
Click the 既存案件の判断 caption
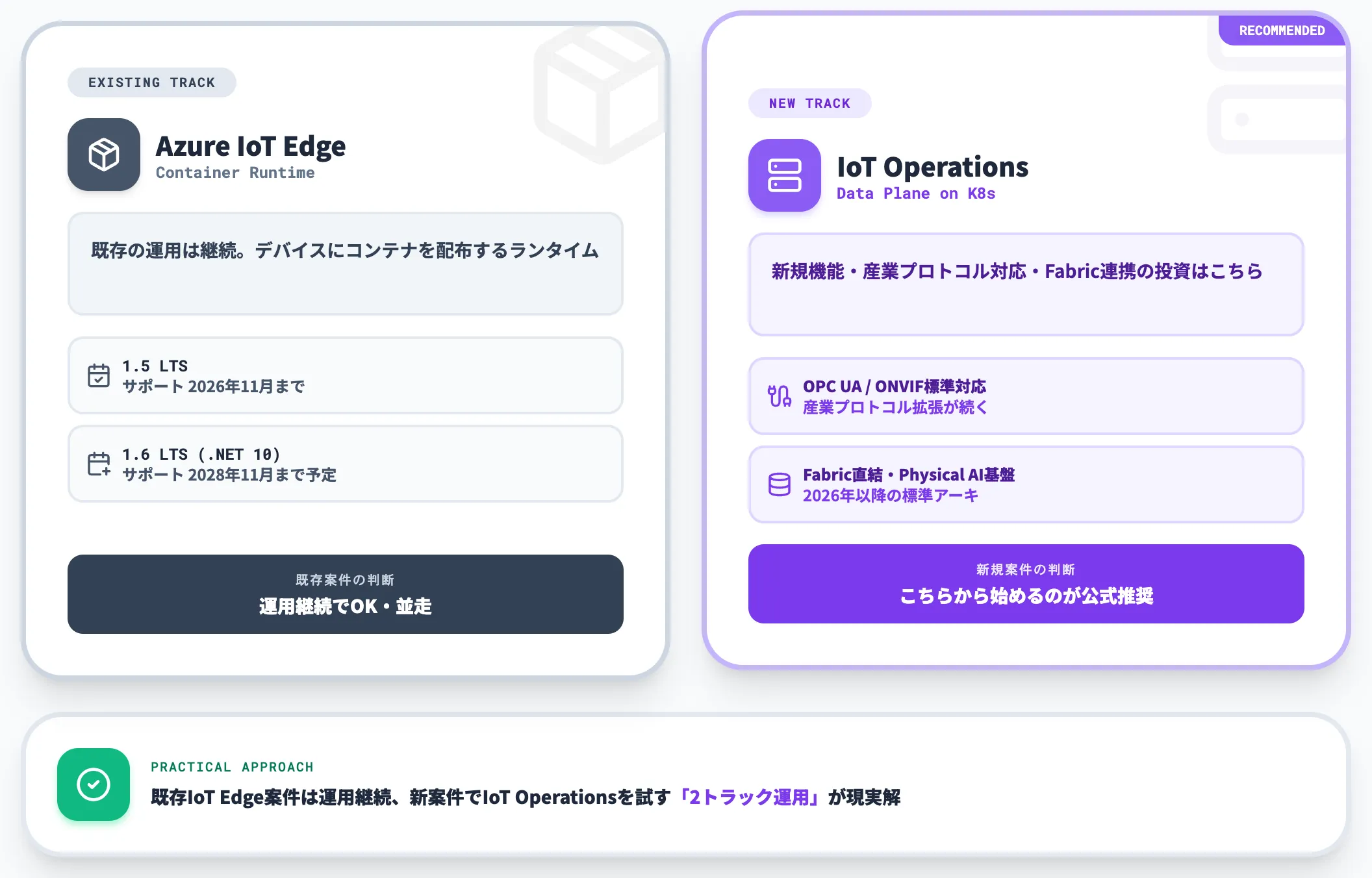pos(345,579)
